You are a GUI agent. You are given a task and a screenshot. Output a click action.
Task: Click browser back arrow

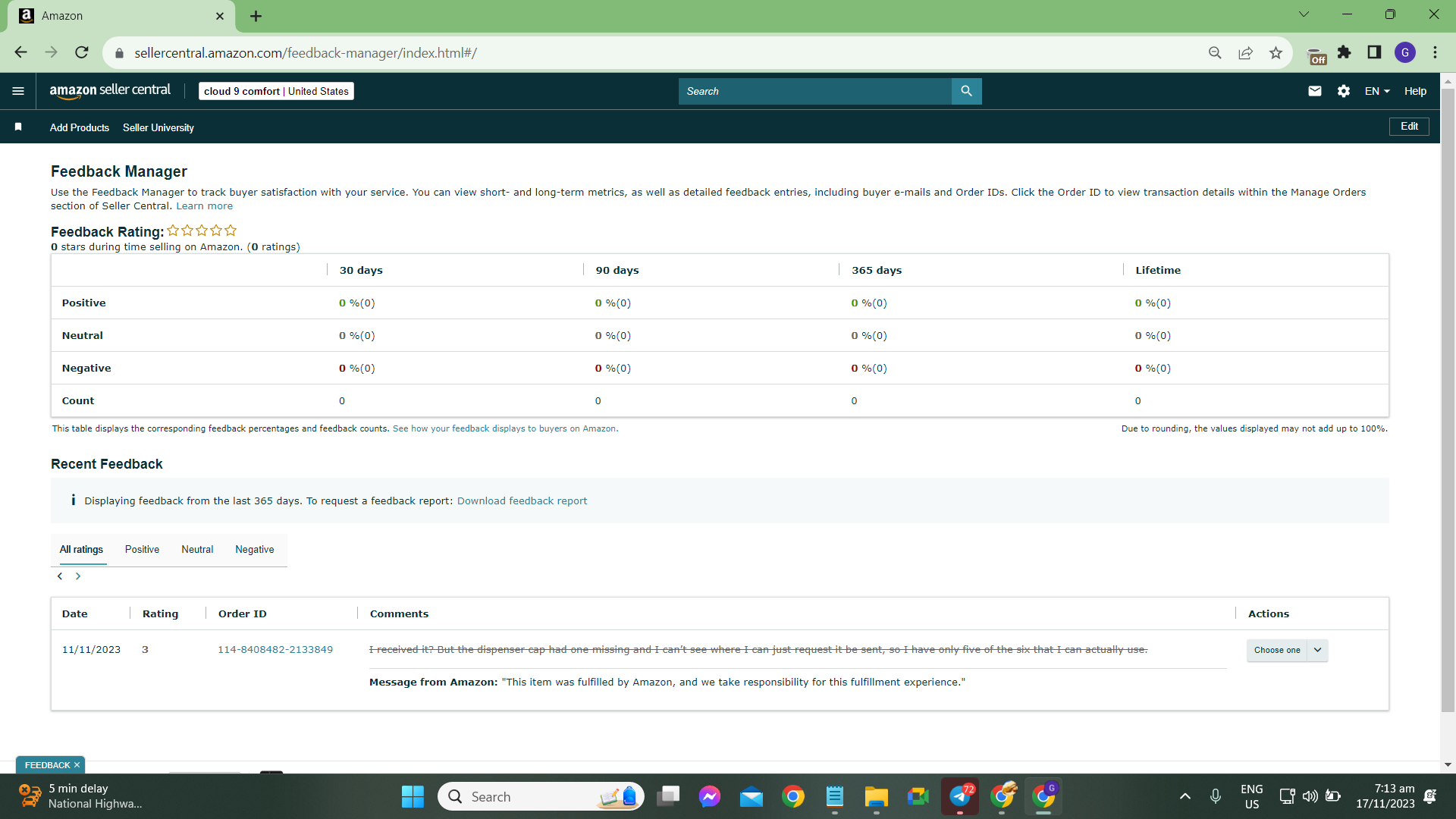coord(20,52)
